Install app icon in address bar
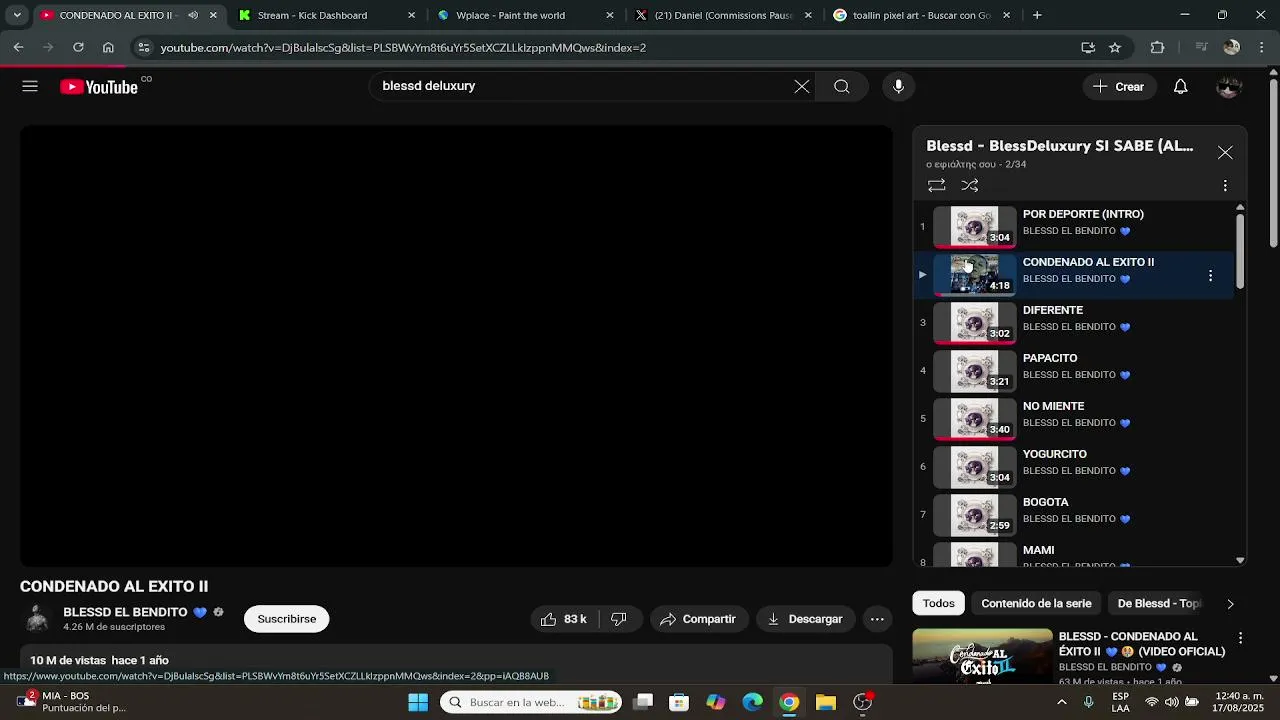 (x=1088, y=47)
